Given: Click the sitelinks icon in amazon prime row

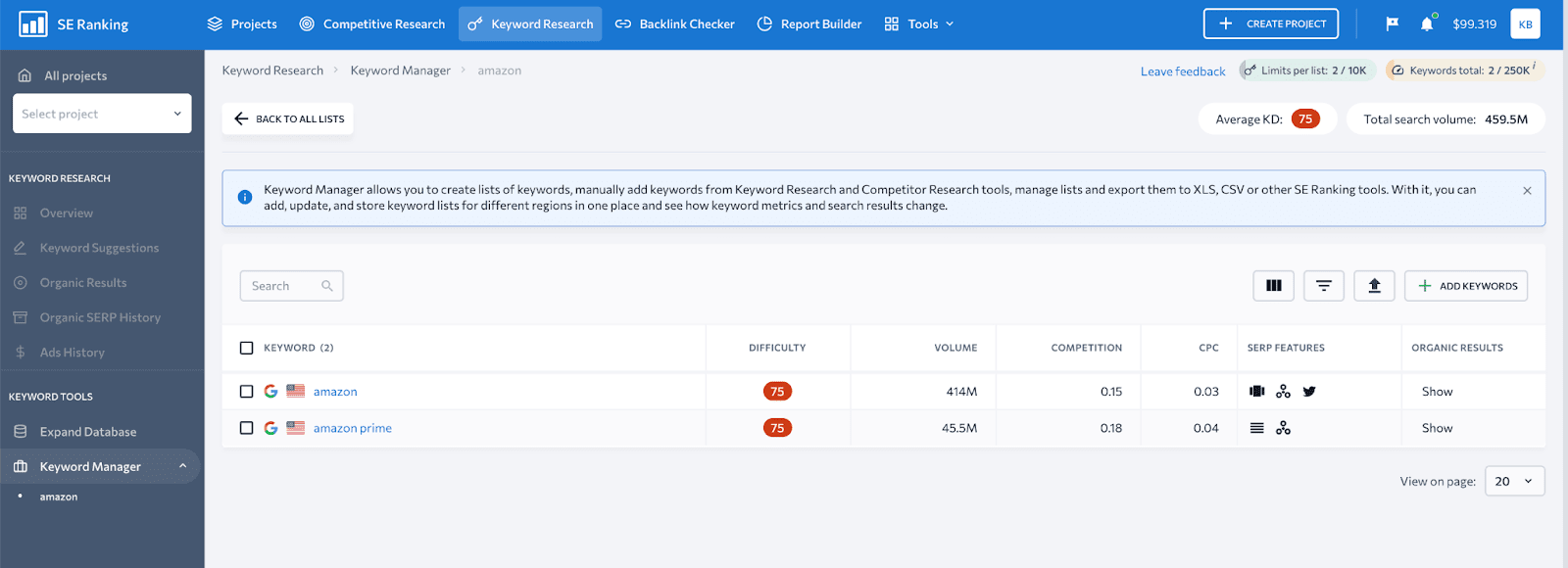Looking at the screenshot, I should pos(1284,428).
